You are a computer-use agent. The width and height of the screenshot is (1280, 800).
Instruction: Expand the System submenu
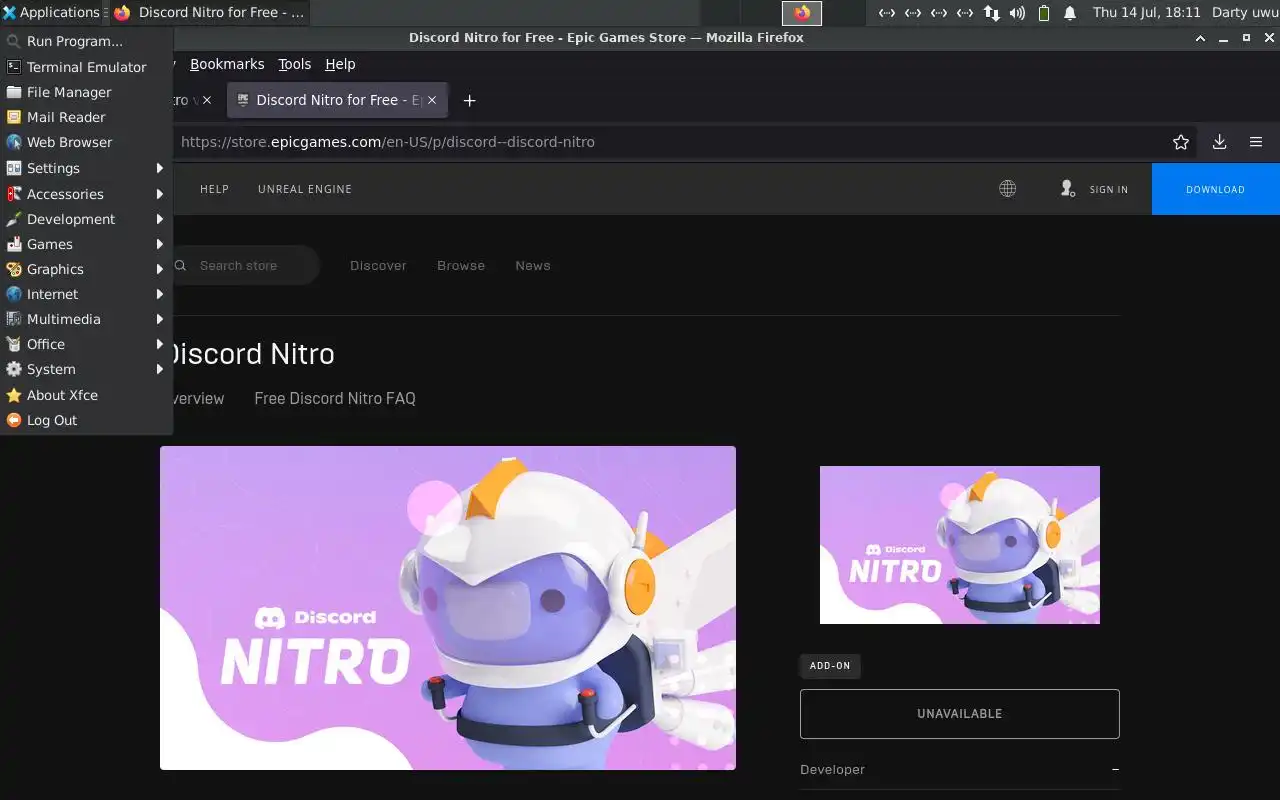86,369
